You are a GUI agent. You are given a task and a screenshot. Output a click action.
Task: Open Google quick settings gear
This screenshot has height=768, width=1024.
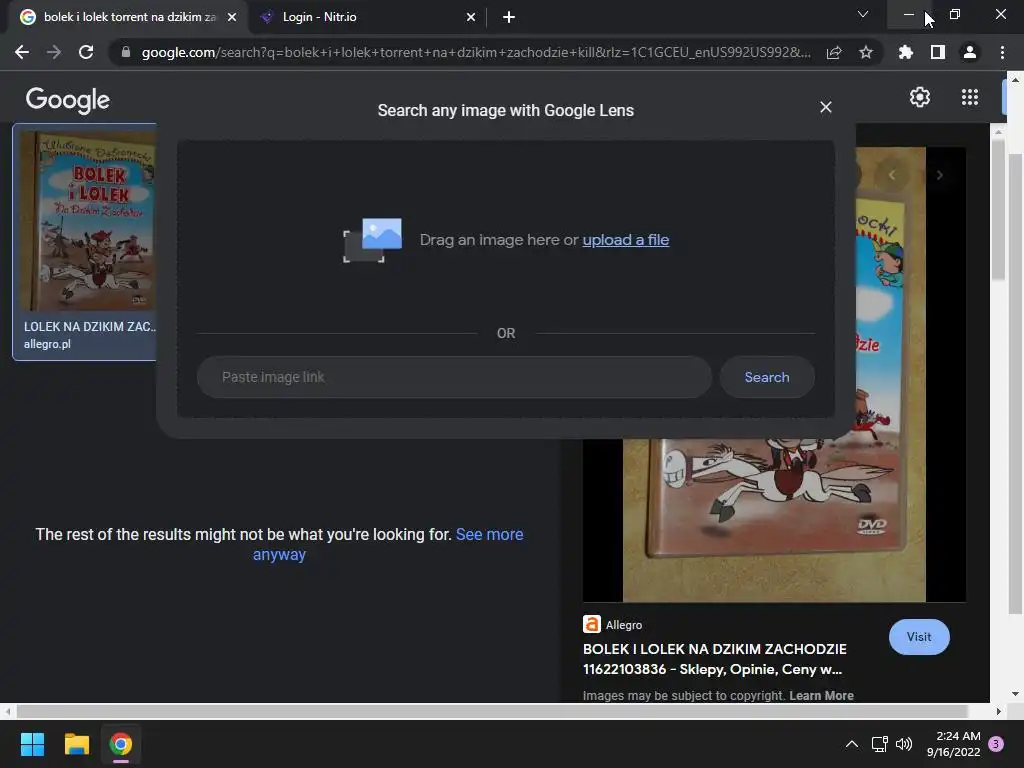click(x=920, y=97)
